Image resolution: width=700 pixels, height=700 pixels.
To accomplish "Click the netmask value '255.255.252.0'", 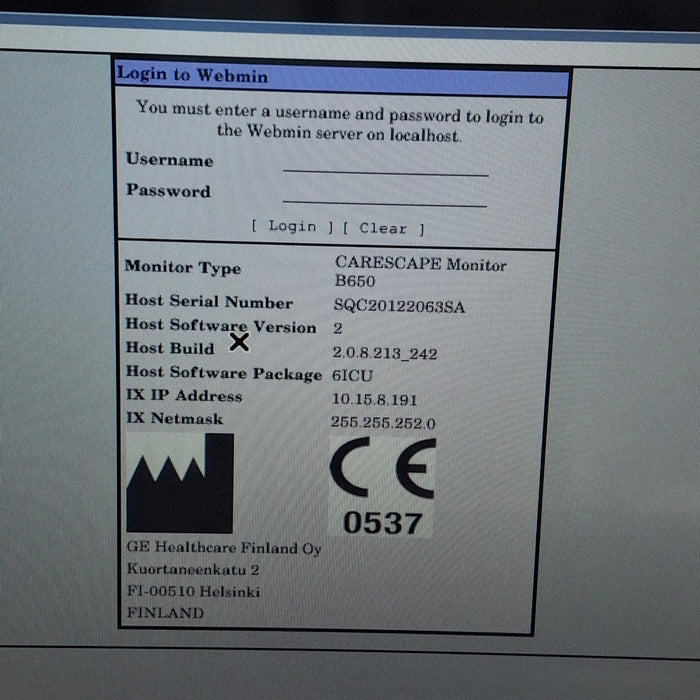I will click(383, 422).
